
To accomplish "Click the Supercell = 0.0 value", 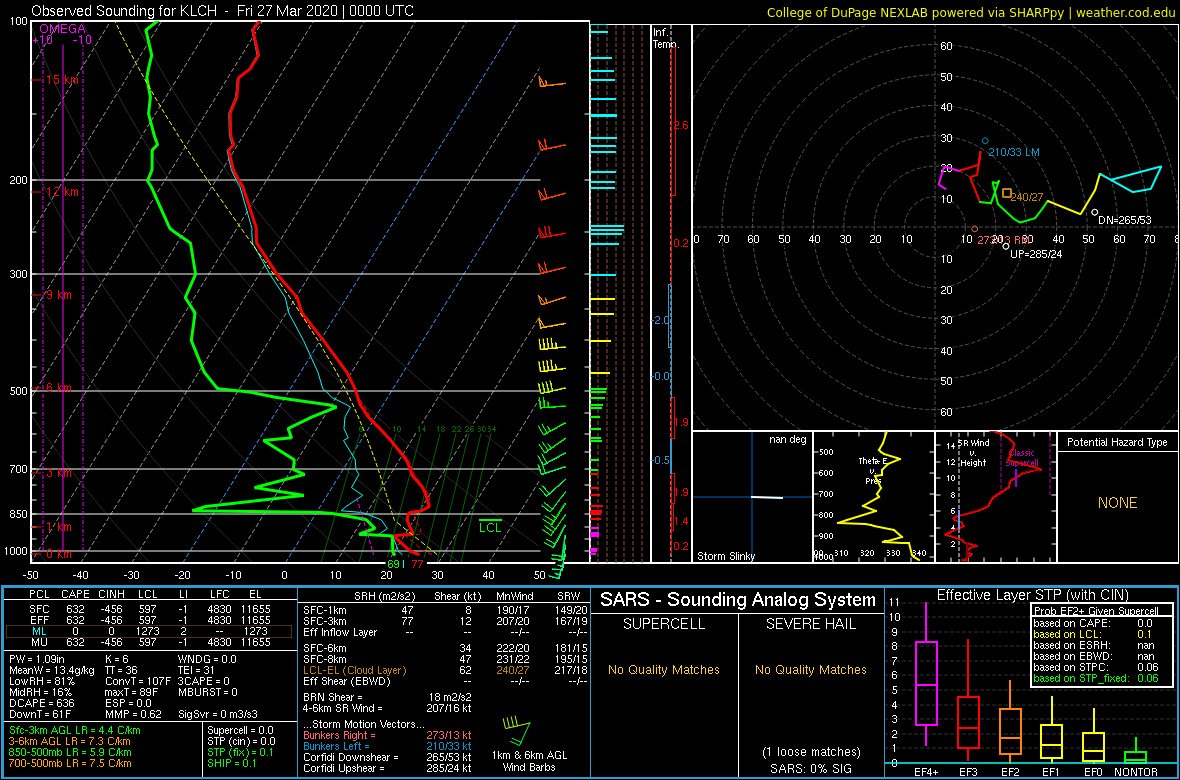I will click(x=241, y=730).
